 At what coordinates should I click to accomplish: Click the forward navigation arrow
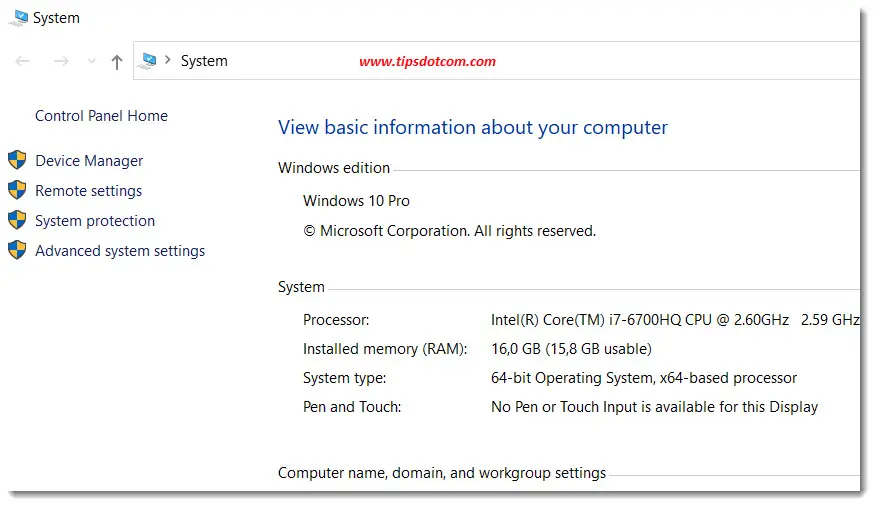coord(61,61)
